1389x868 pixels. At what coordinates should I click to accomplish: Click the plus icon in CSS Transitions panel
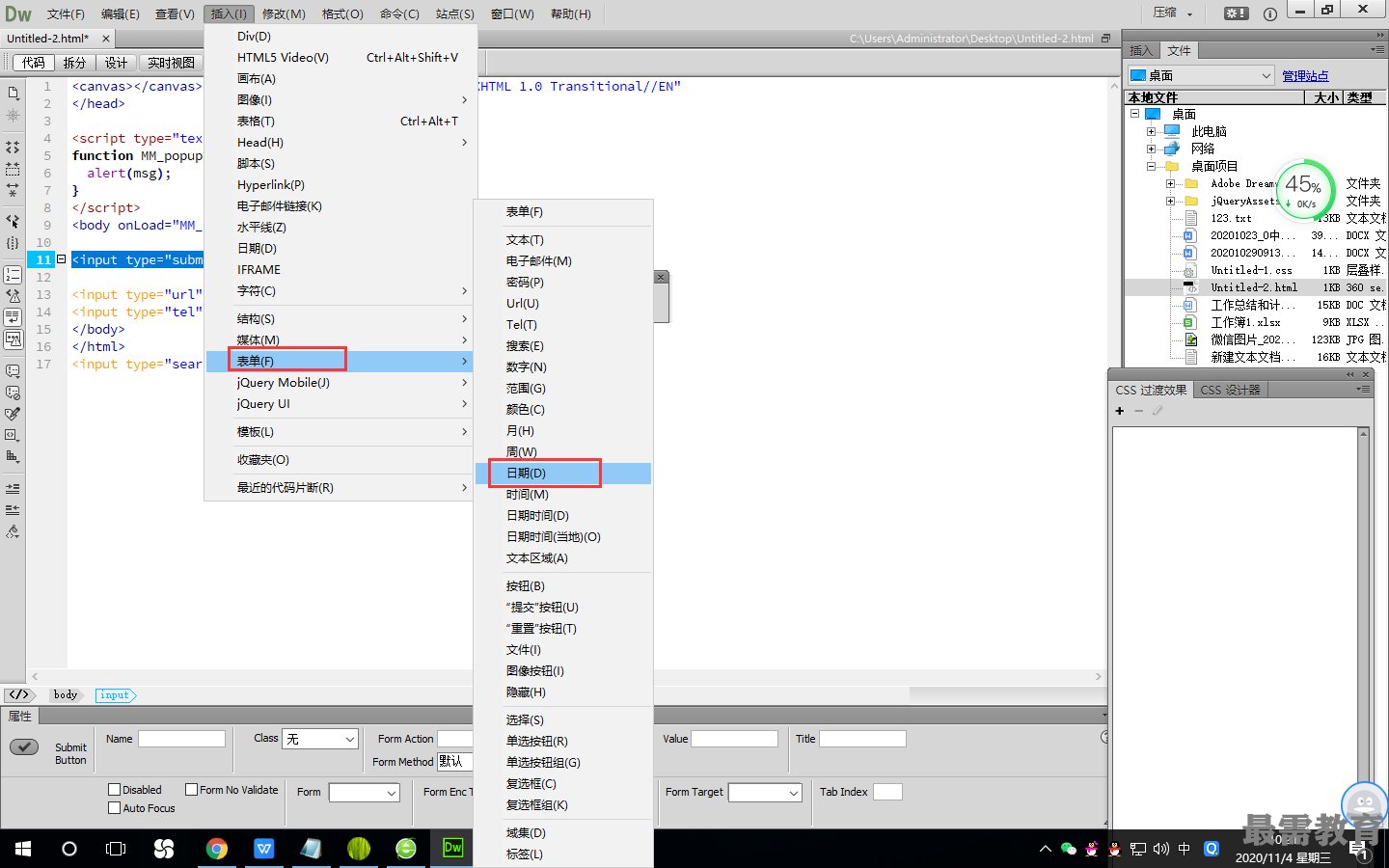(1120, 411)
